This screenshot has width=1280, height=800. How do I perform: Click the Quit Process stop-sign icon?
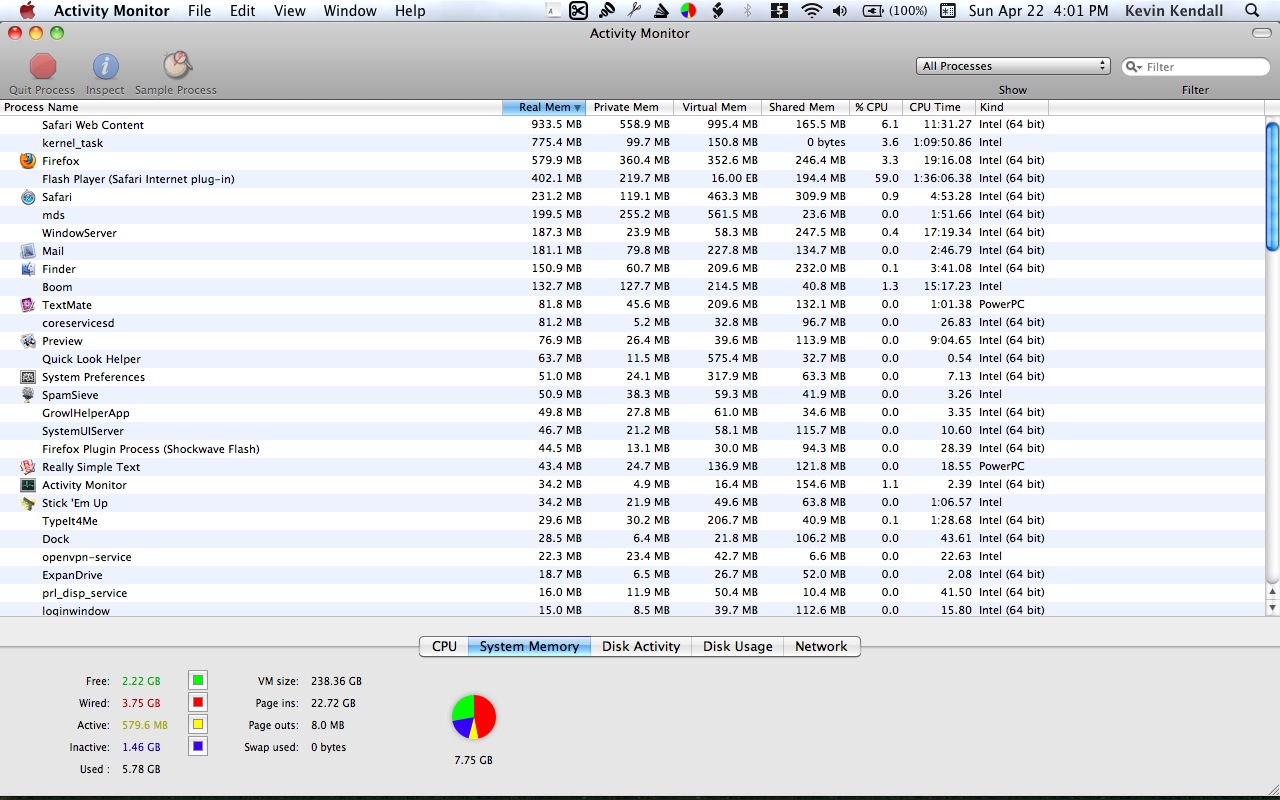[42, 66]
